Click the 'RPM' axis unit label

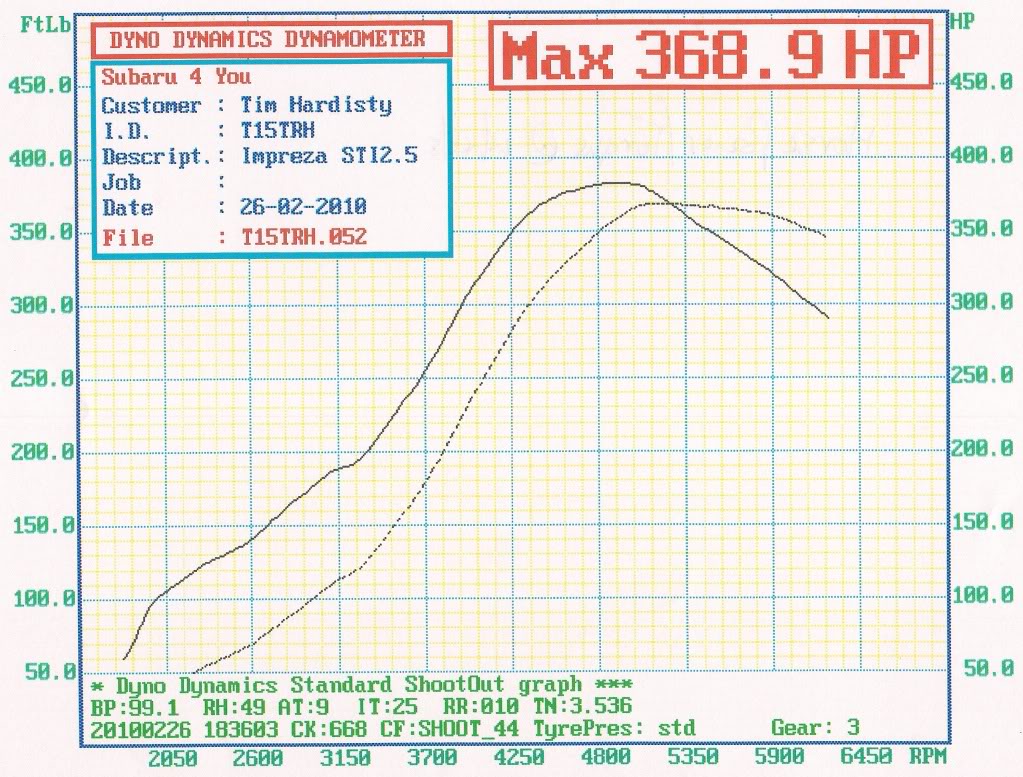click(x=928, y=756)
